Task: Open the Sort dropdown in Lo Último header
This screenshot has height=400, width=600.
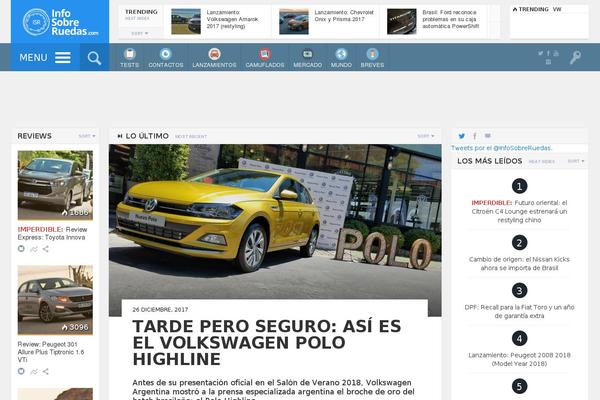Action: pos(426,136)
